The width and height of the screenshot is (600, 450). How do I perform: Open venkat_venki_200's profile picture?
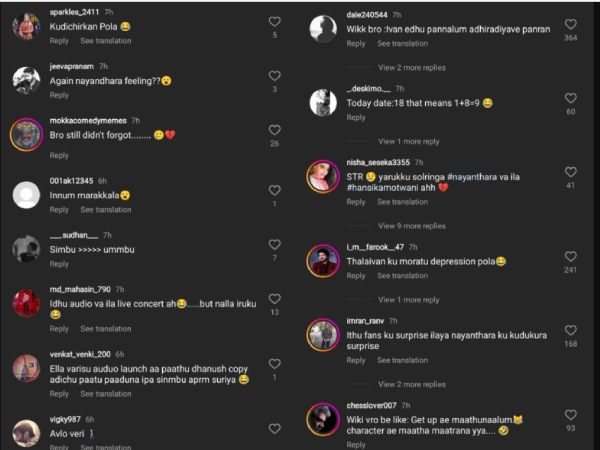coord(26,368)
